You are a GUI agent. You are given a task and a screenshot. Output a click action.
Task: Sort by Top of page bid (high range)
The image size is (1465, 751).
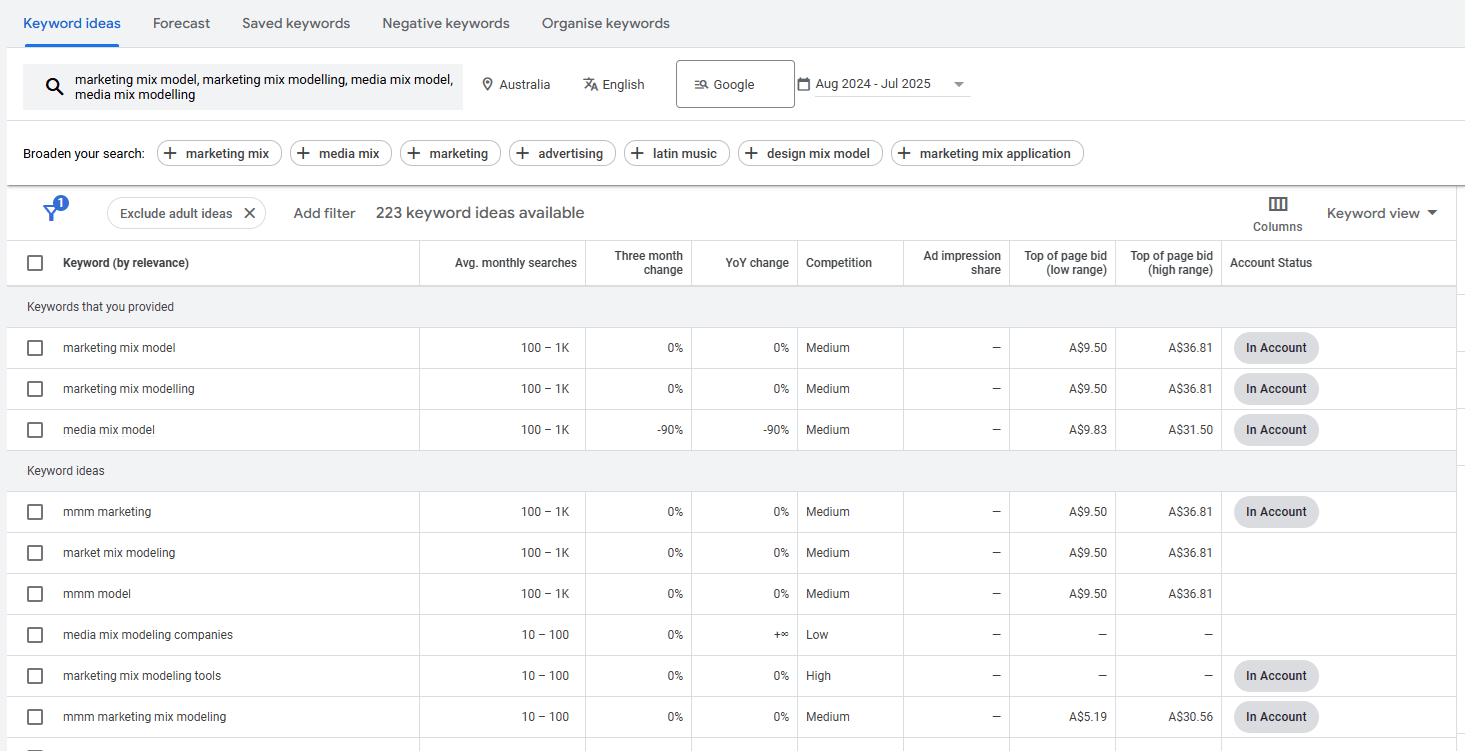coord(1171,263)
